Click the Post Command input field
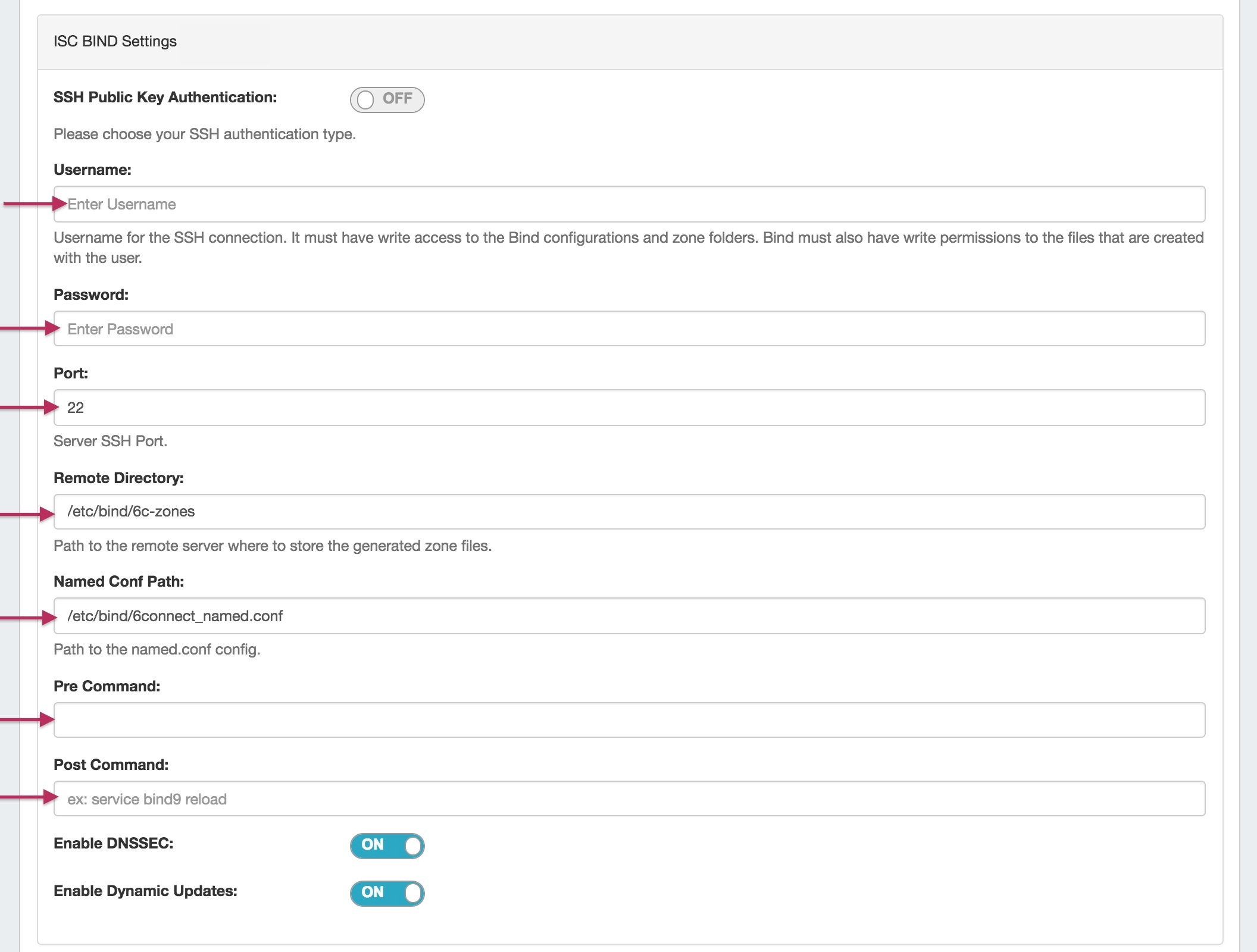The height and width of the screenshot is (952, 1257). pos(629,798)
